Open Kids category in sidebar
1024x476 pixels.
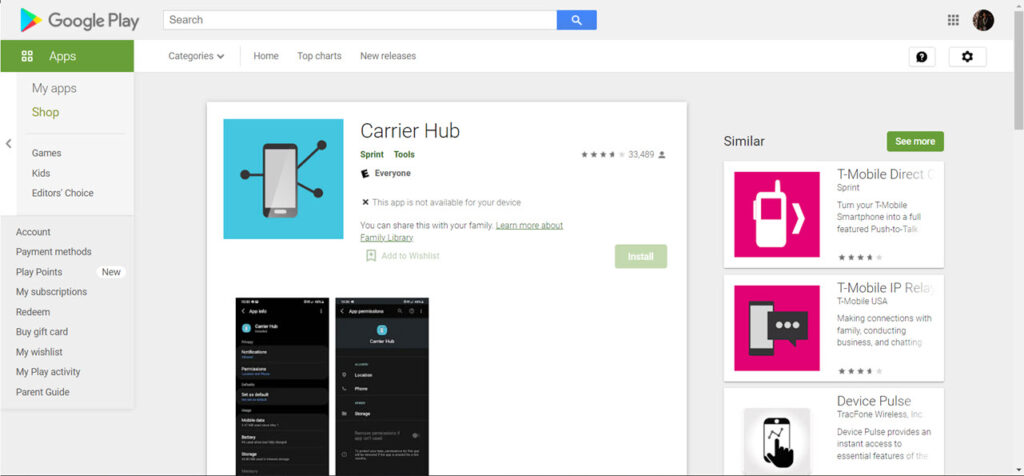[x=41, y=173]
